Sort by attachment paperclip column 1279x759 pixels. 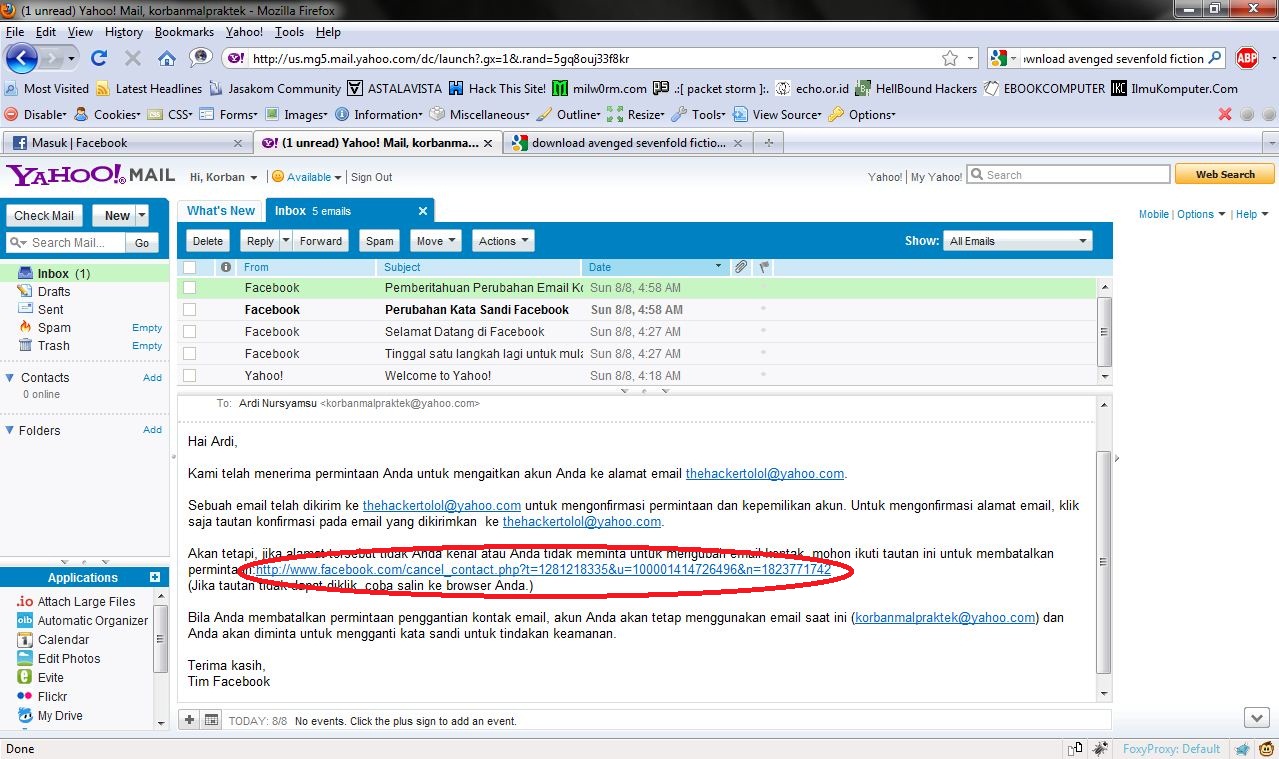point(740,267)
